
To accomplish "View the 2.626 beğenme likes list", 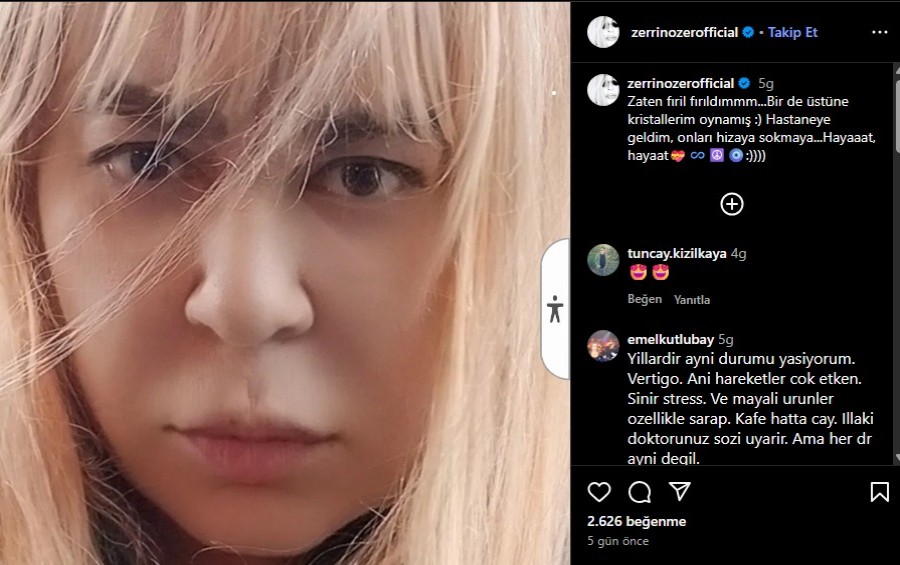I will tap(637, 521).
